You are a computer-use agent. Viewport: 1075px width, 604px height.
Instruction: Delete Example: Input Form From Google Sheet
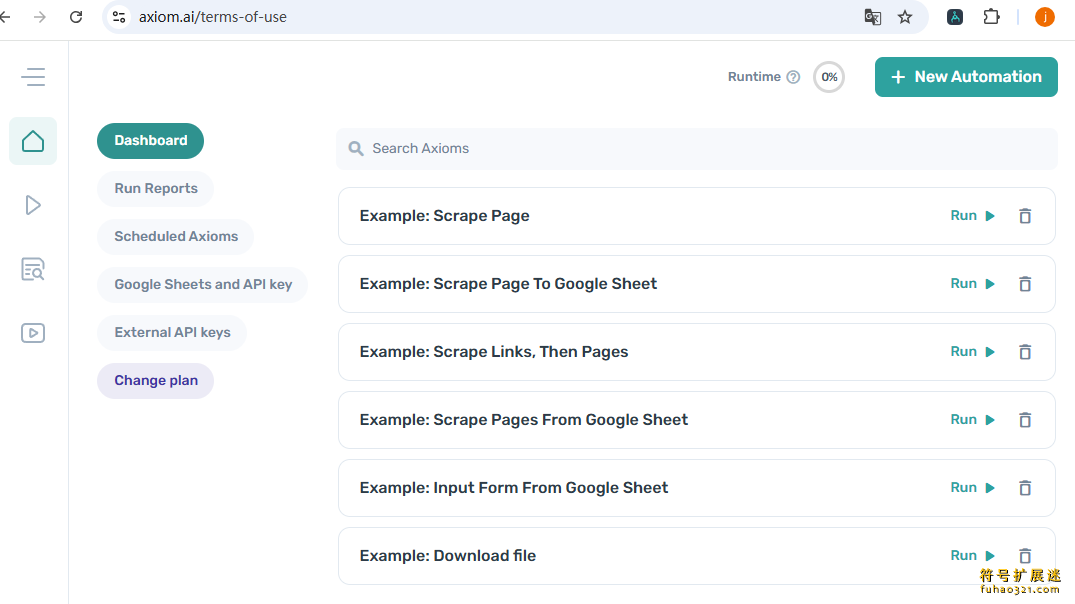1025,487
